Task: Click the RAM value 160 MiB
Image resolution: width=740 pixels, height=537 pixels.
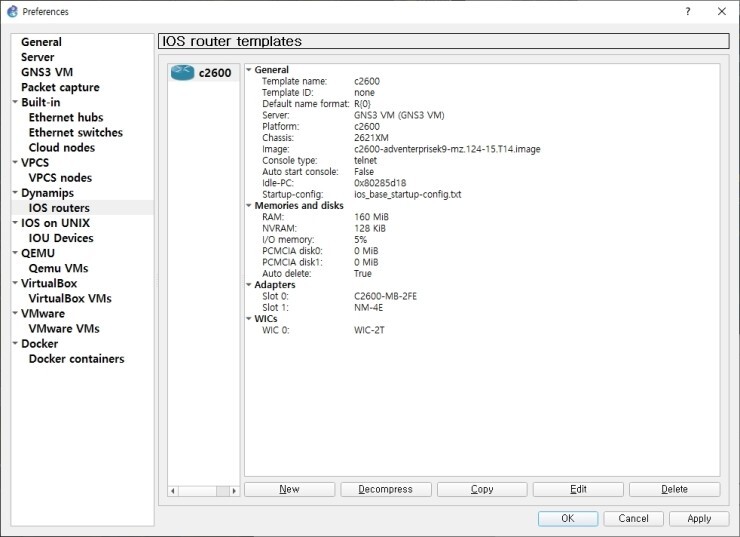Action: click(371, 217)
